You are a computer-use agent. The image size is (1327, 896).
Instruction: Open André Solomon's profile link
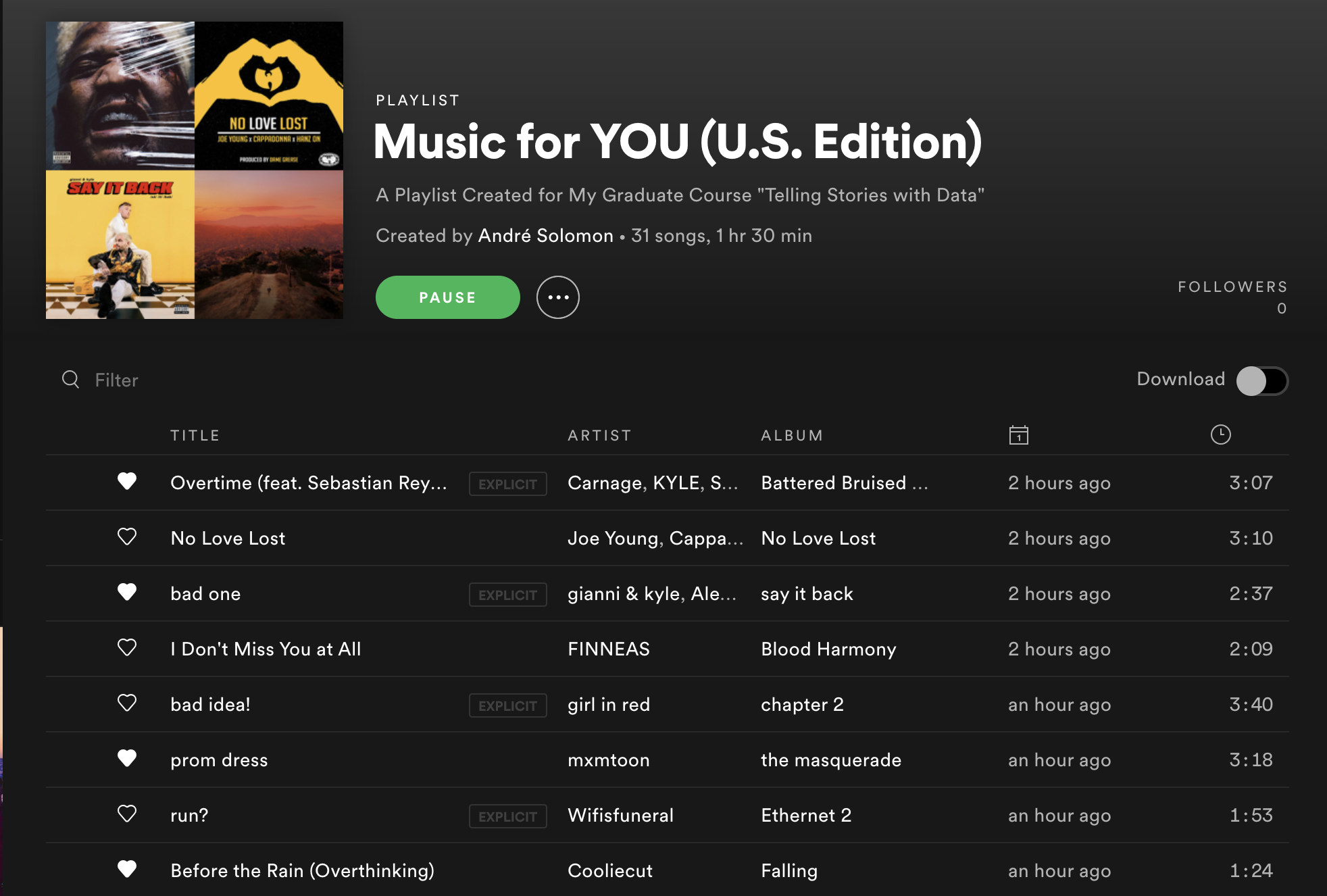(545, 235)
